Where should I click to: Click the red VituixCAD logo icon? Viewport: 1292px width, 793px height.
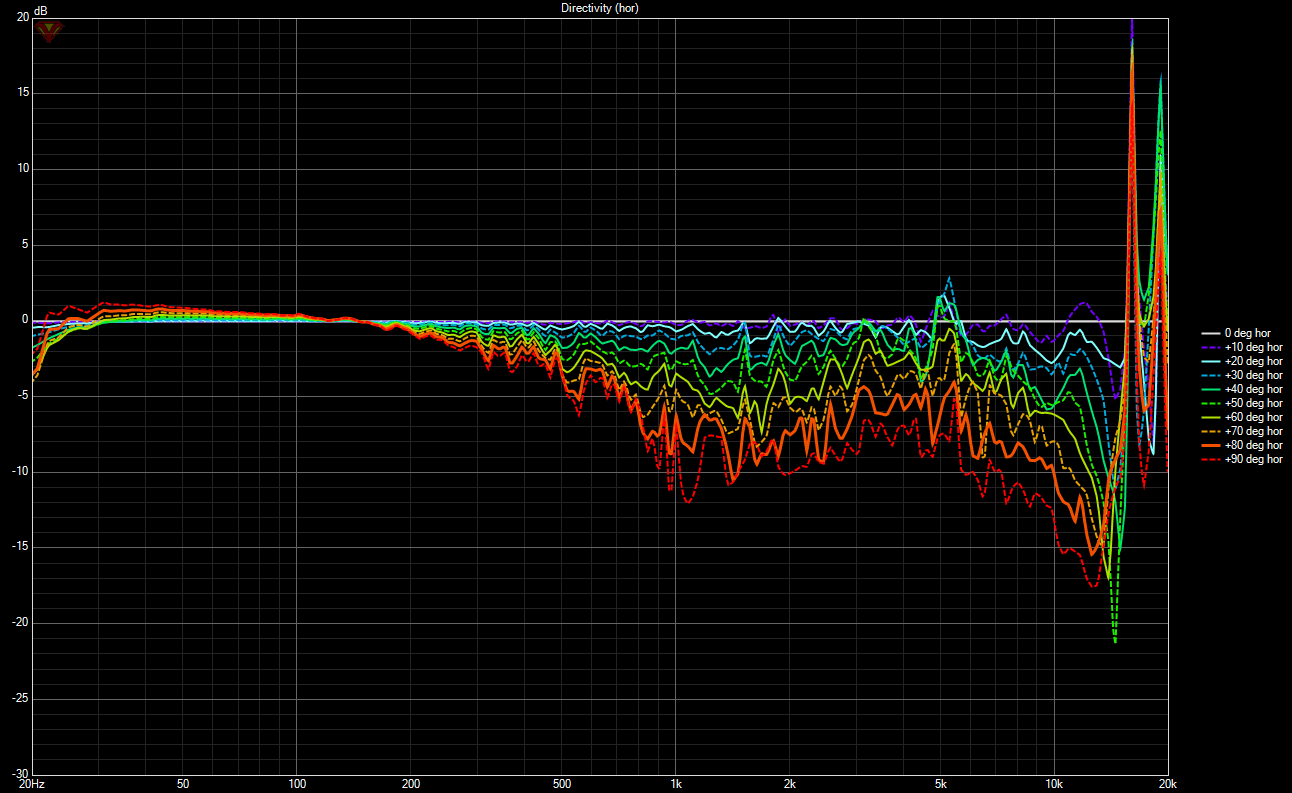[48, 30]
